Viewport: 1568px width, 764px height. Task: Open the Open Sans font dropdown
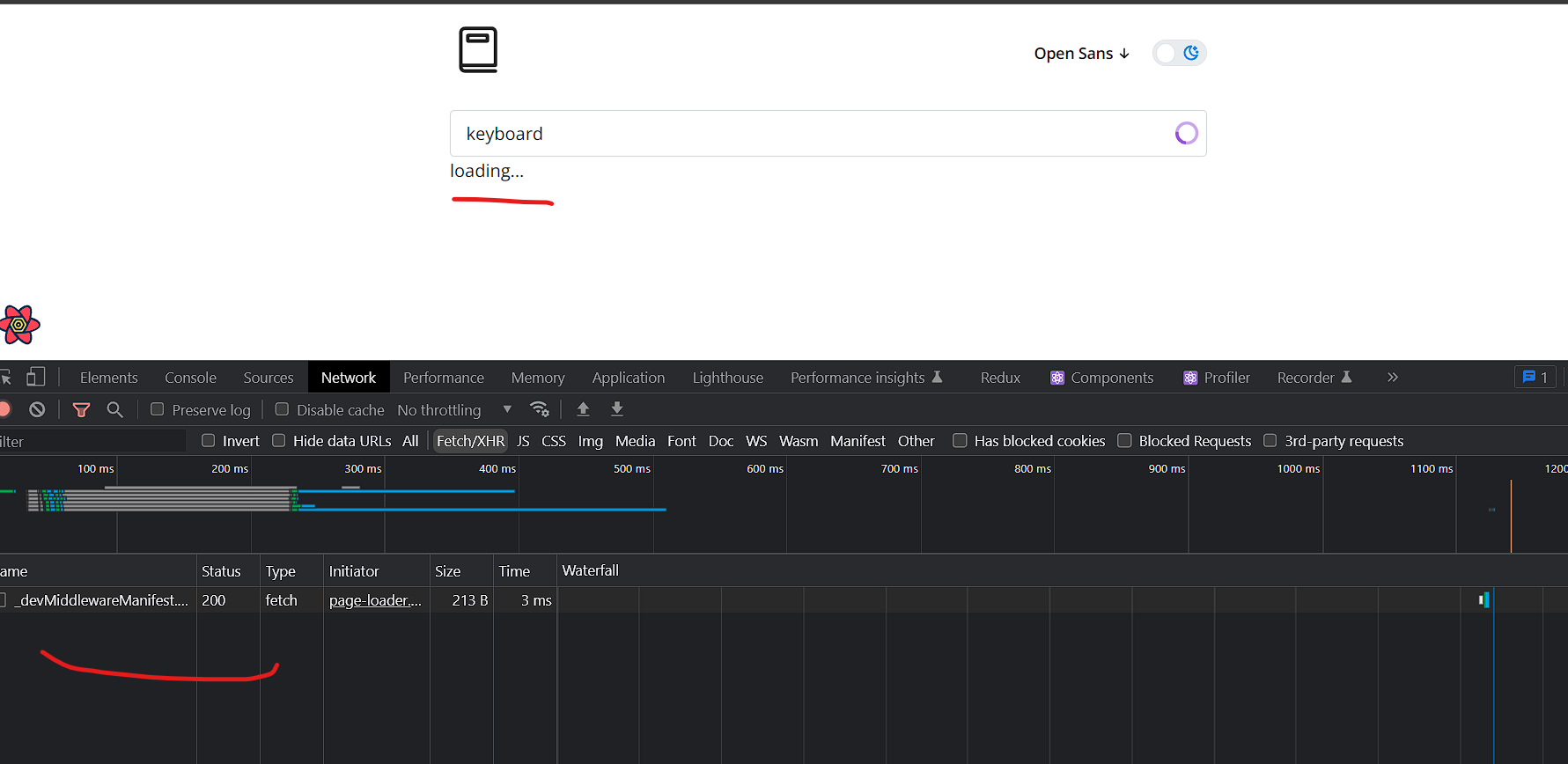coord(1081,54)
